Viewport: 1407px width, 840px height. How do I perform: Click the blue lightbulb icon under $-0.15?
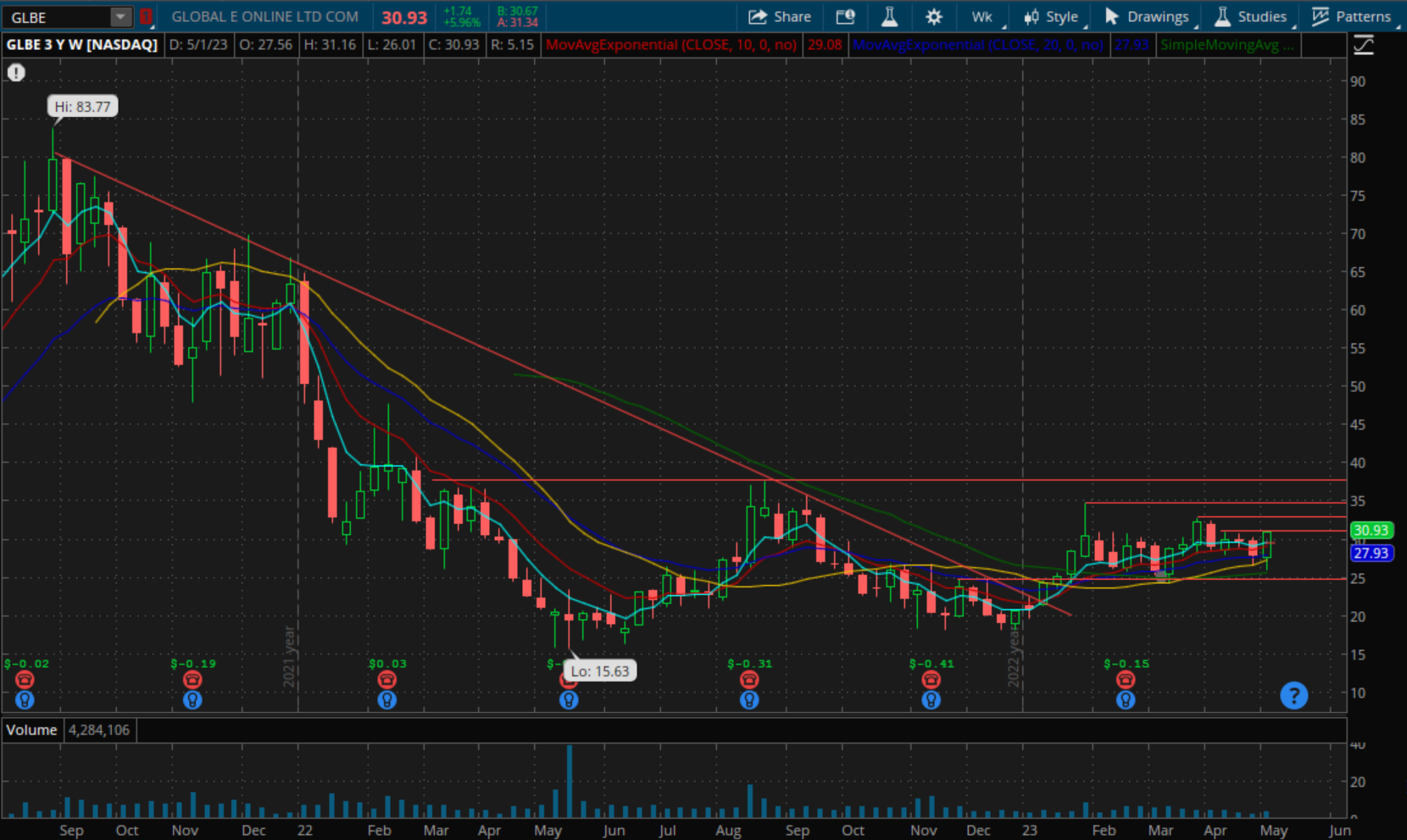click(x=1126, y=699)
